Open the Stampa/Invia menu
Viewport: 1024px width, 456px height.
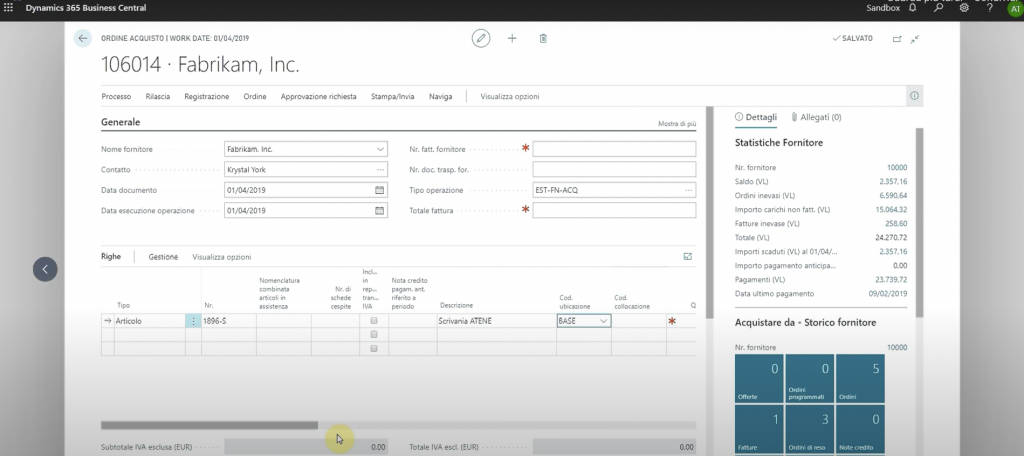(392, 96)
